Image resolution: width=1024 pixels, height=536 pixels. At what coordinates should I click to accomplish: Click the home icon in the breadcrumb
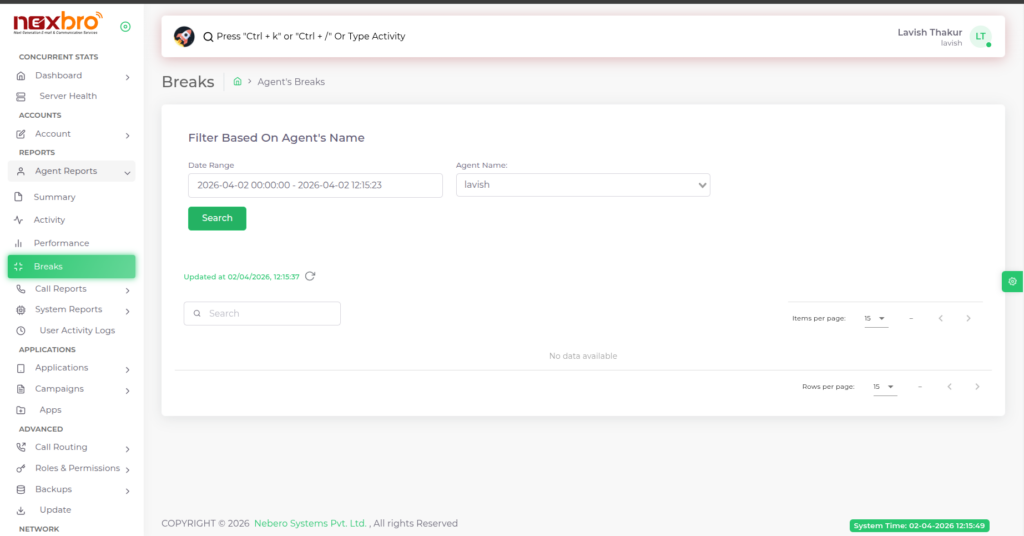click(x=237, y=82)
